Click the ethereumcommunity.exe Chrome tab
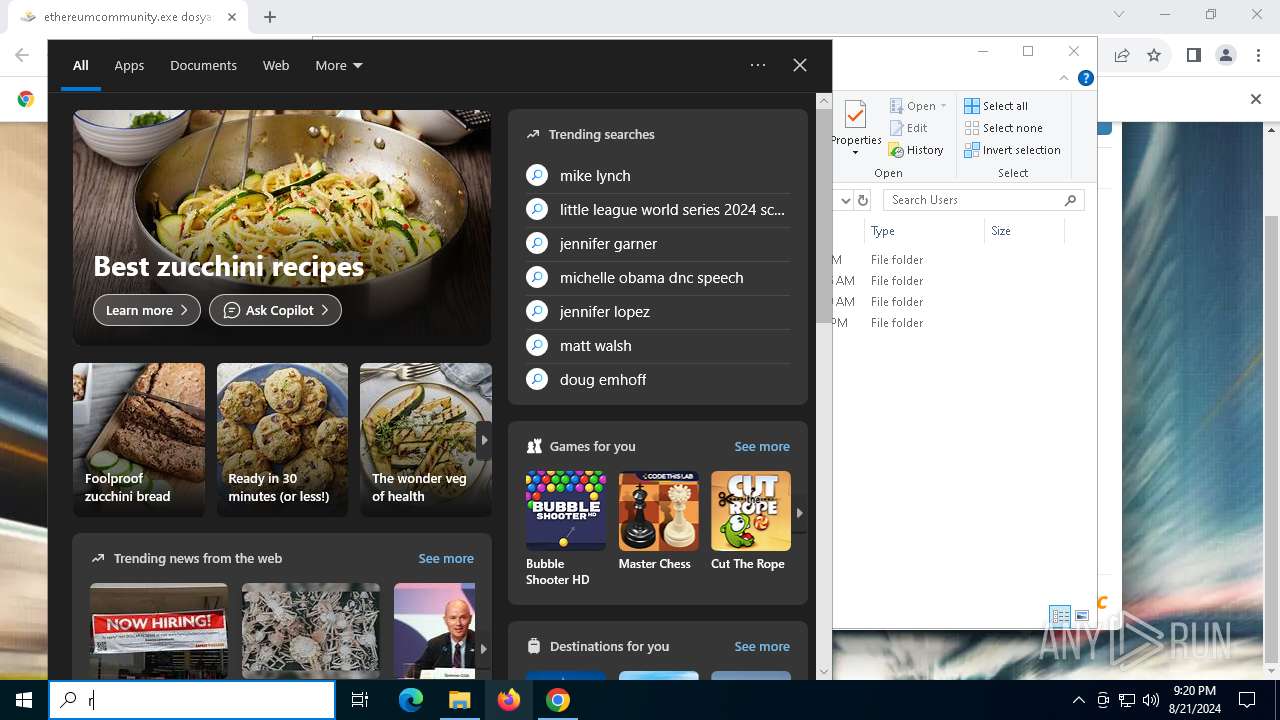1280x720 pixels. tap(127, 17)
